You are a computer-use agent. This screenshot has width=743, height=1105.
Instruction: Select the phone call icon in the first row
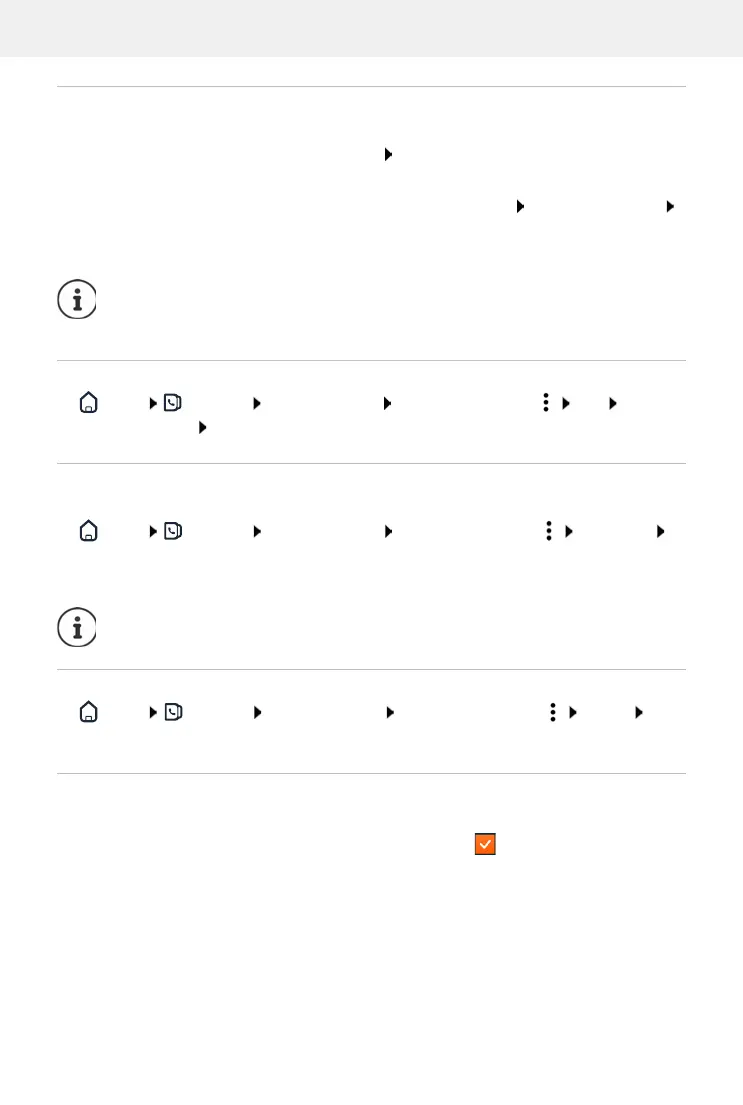click(173, 403)
